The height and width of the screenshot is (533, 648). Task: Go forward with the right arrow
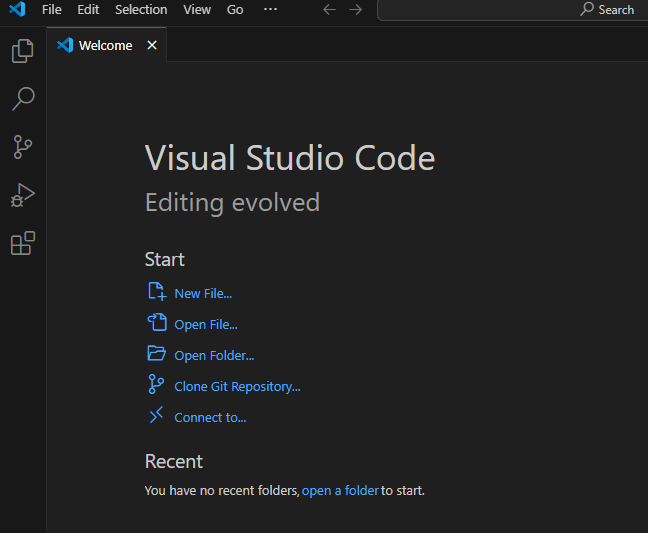point(355,10)
